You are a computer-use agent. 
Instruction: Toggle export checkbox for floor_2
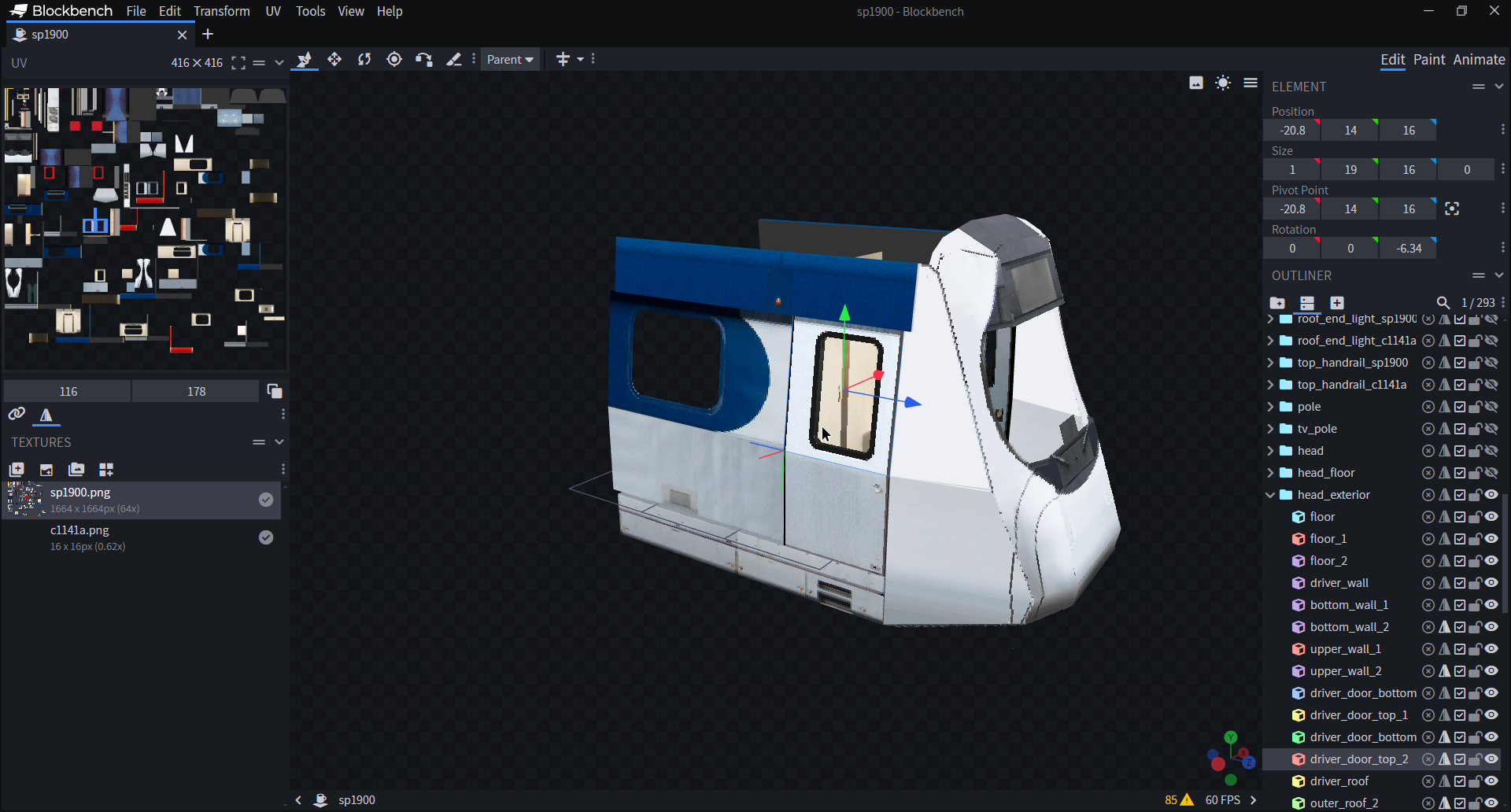(1460, 561)
